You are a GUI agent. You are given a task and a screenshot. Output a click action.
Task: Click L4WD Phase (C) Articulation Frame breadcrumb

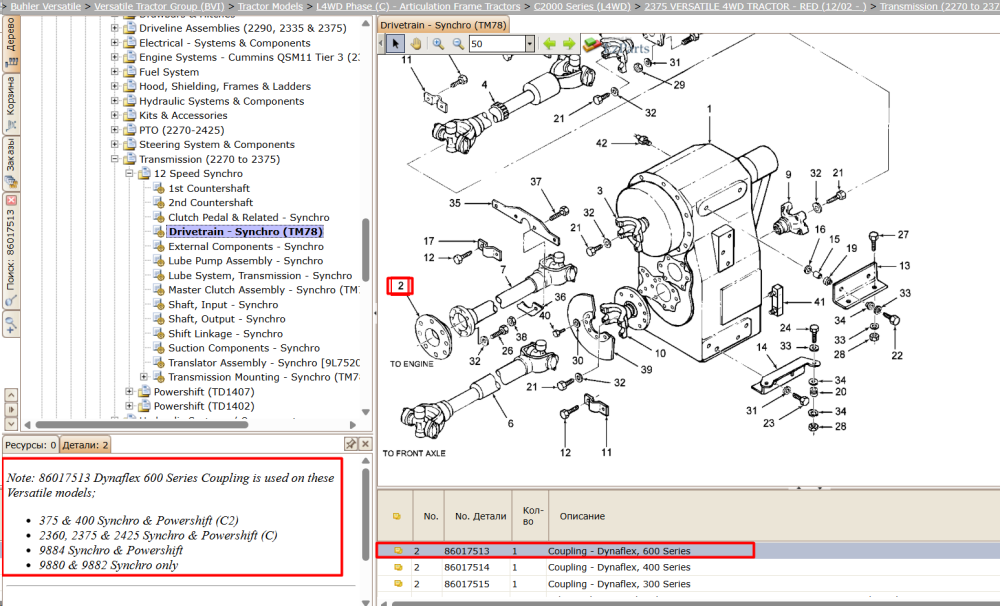click(x=418, y=6)
